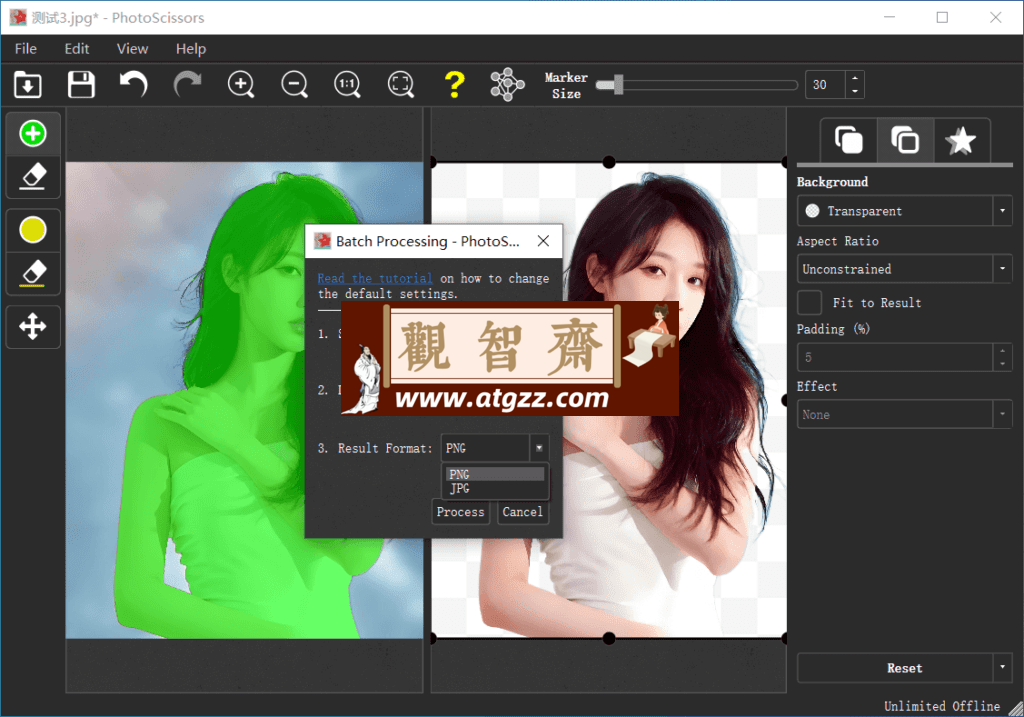Click the bottom center crop handle
The height and width of the screenshot is (717, 1024).
tap(609, 639)
